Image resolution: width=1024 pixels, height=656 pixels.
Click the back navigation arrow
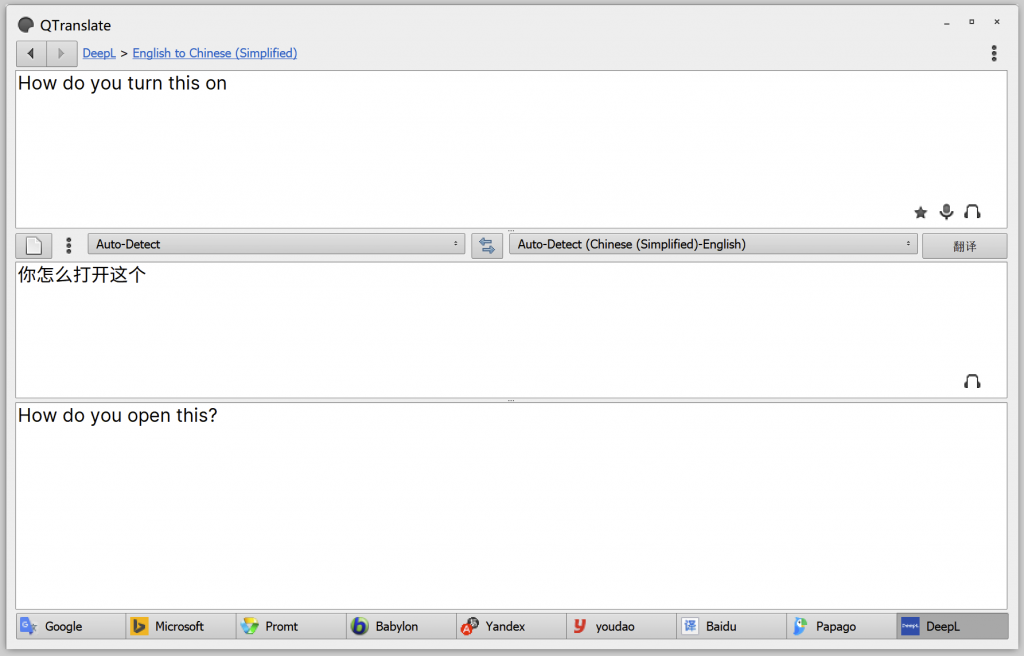point(31,53)
